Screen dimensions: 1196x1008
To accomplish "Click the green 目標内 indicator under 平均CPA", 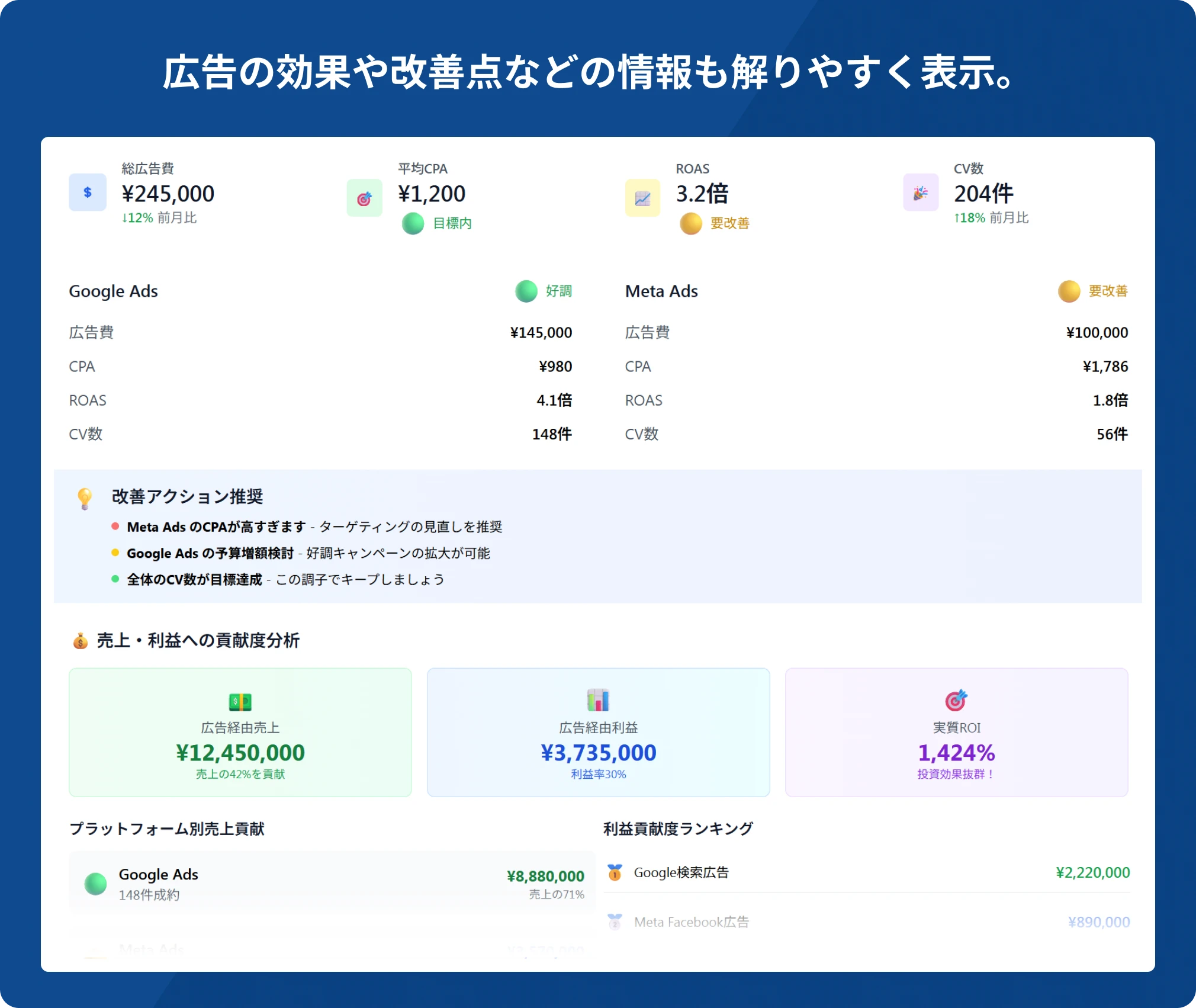I will click(x=413, y=223).
